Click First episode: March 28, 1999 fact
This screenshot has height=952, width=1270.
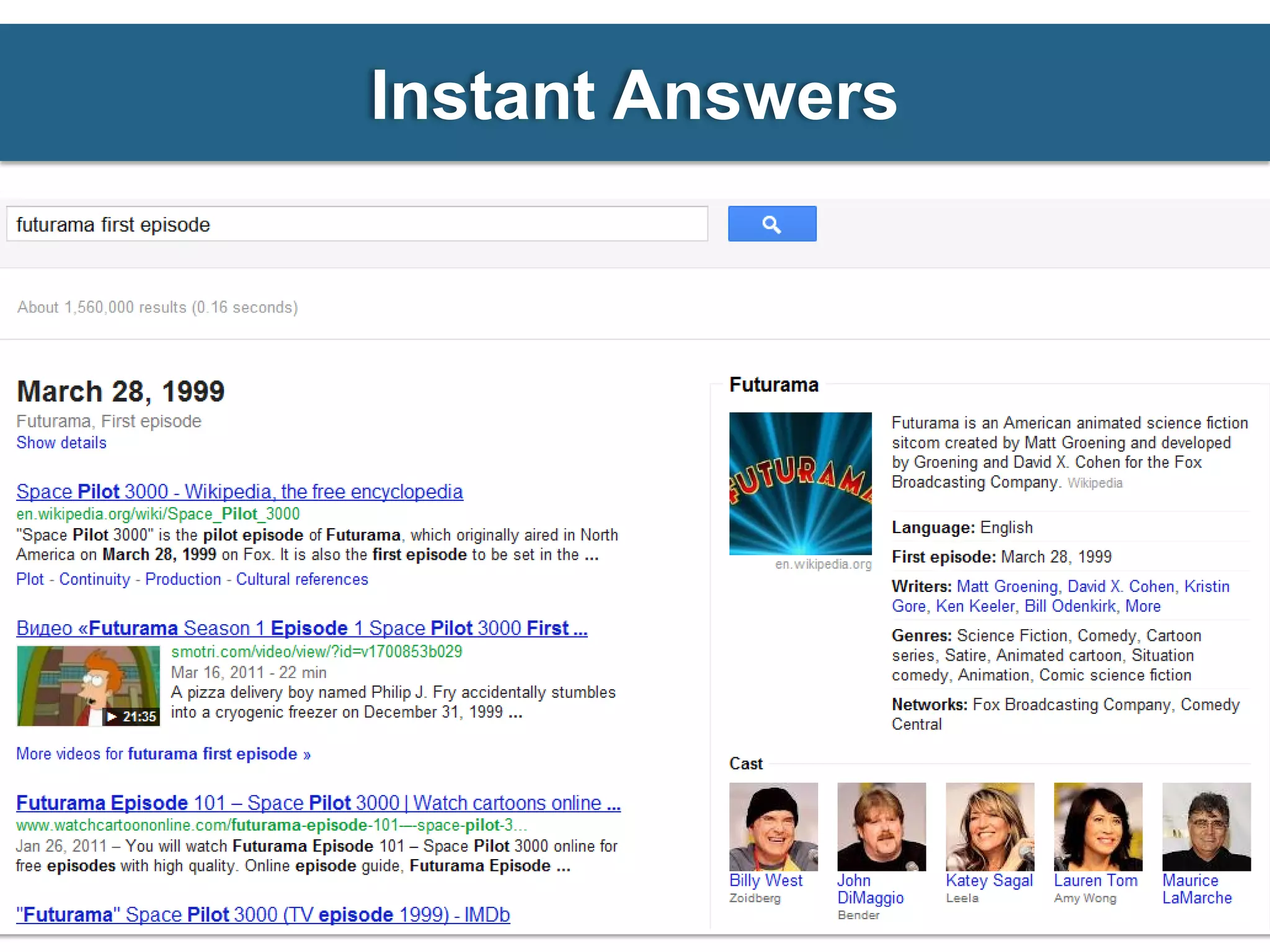1001,557
